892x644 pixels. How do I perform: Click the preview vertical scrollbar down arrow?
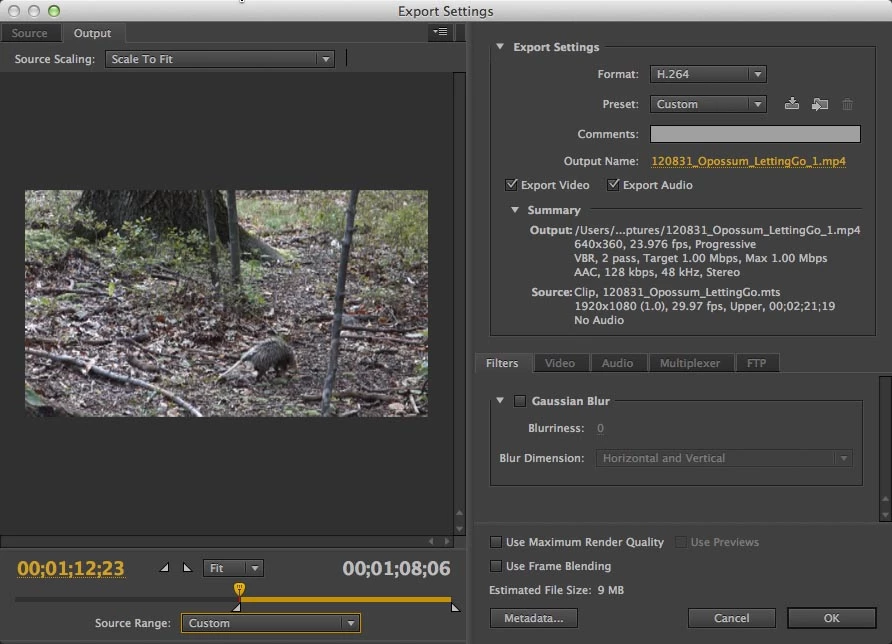tap(460, 529)
